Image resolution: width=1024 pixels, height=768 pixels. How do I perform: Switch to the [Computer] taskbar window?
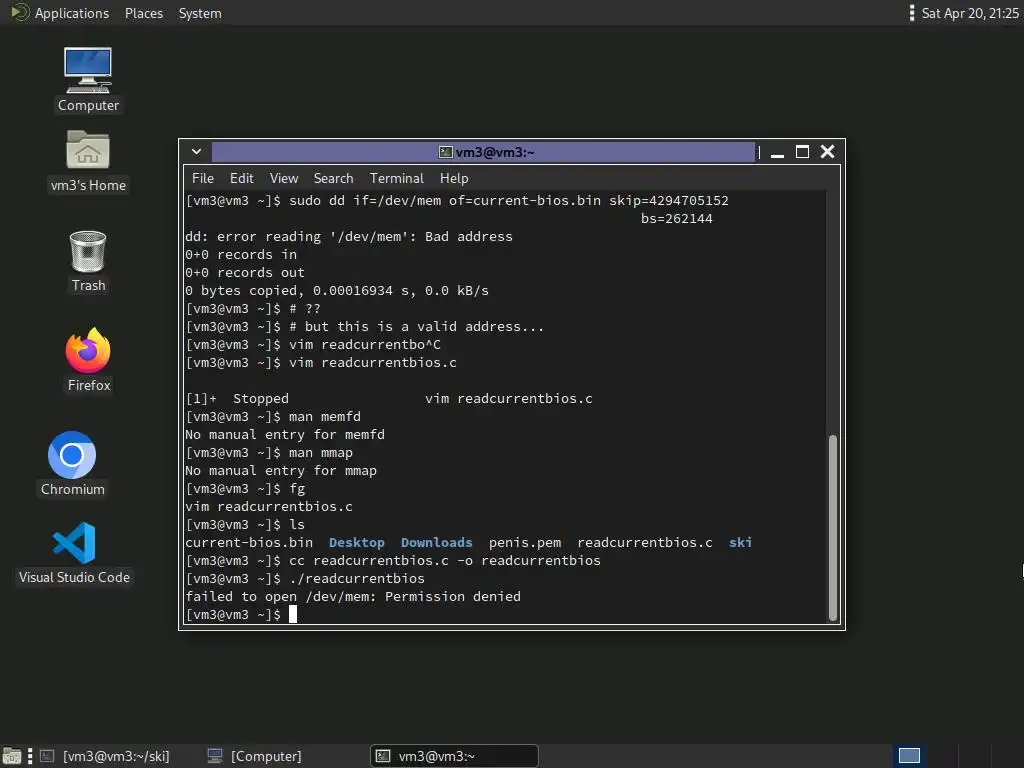256,756
